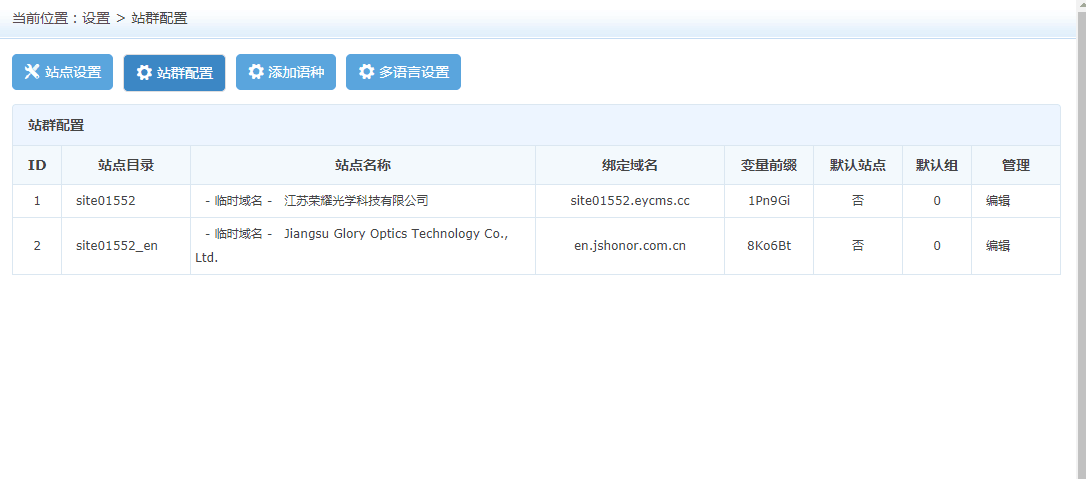Select the Jiangsu Glory Optics Technology site name
1086x479 pixels.
[396, 234]
